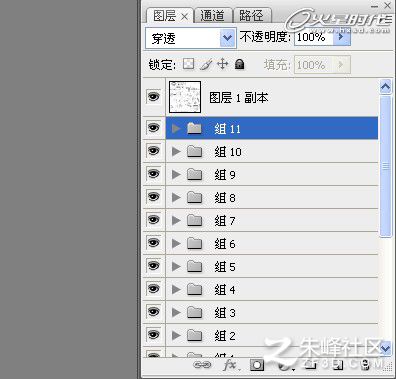Select the group name 组 10
396x379 pixels.
pos(228,152)
